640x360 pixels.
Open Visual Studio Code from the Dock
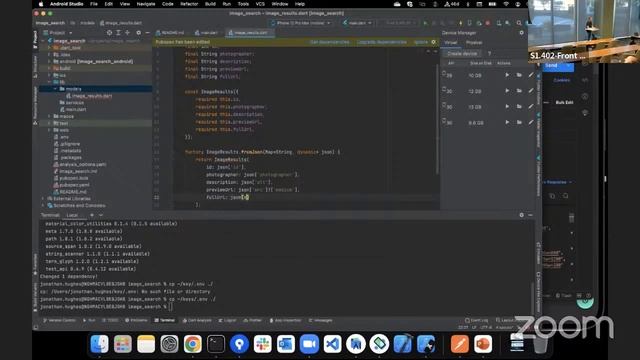332,344
